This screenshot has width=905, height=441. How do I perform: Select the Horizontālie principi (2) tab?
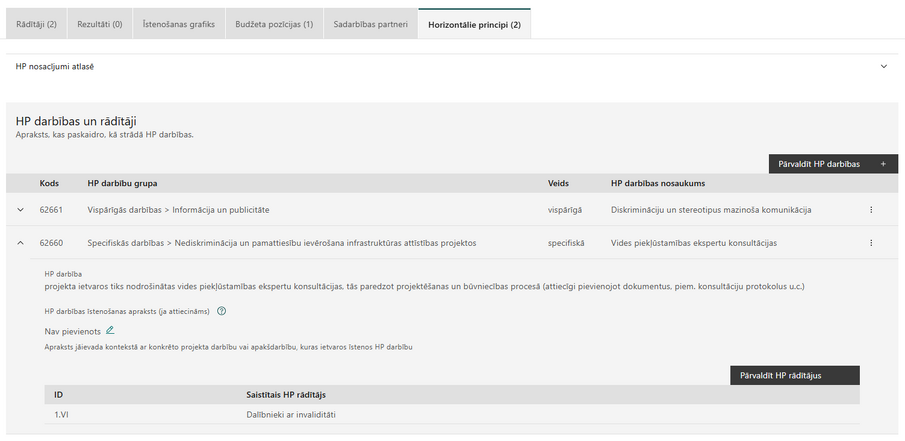point(474,24)
